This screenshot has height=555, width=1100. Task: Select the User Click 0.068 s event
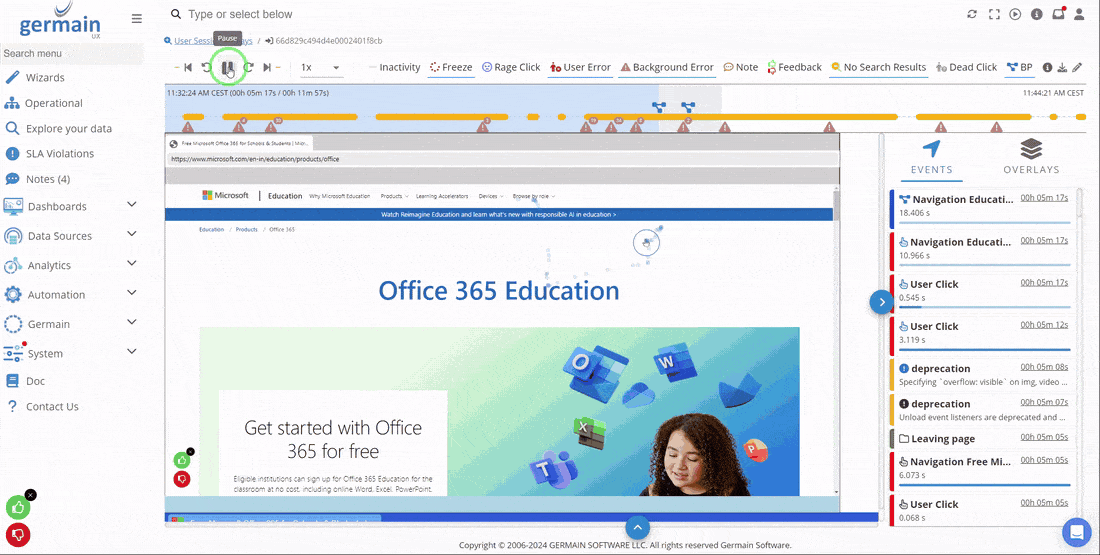point(982,511)
